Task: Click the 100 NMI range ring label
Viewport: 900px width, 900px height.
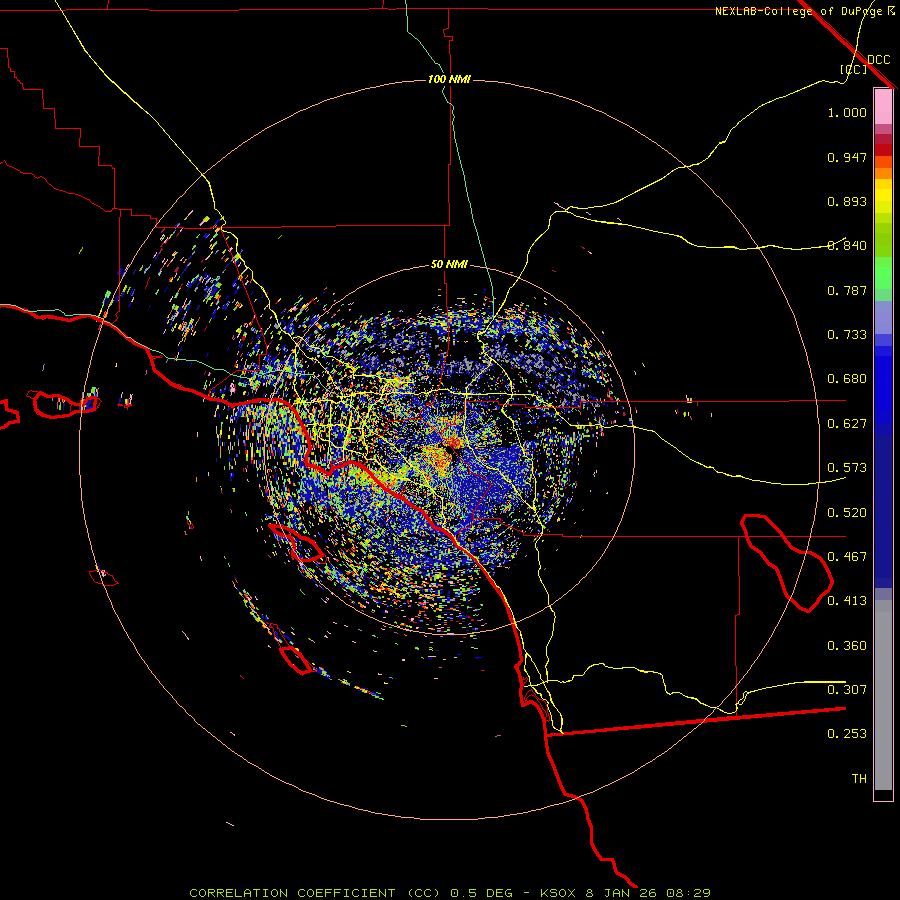Action: click(449, 79)
